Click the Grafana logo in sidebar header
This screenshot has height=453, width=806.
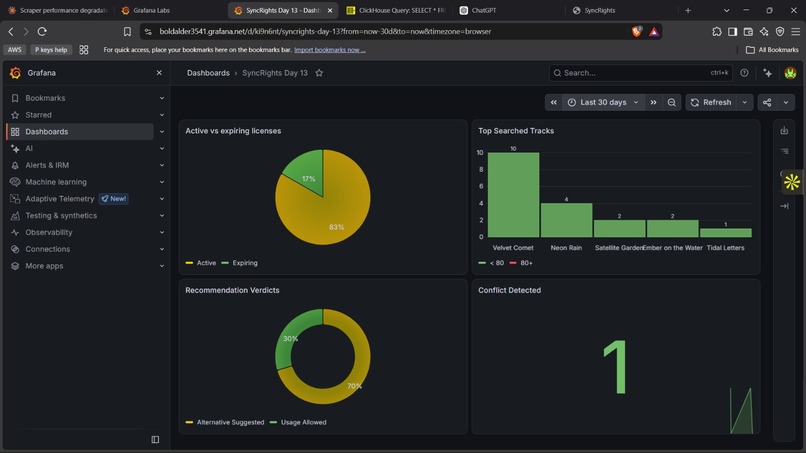15,73
